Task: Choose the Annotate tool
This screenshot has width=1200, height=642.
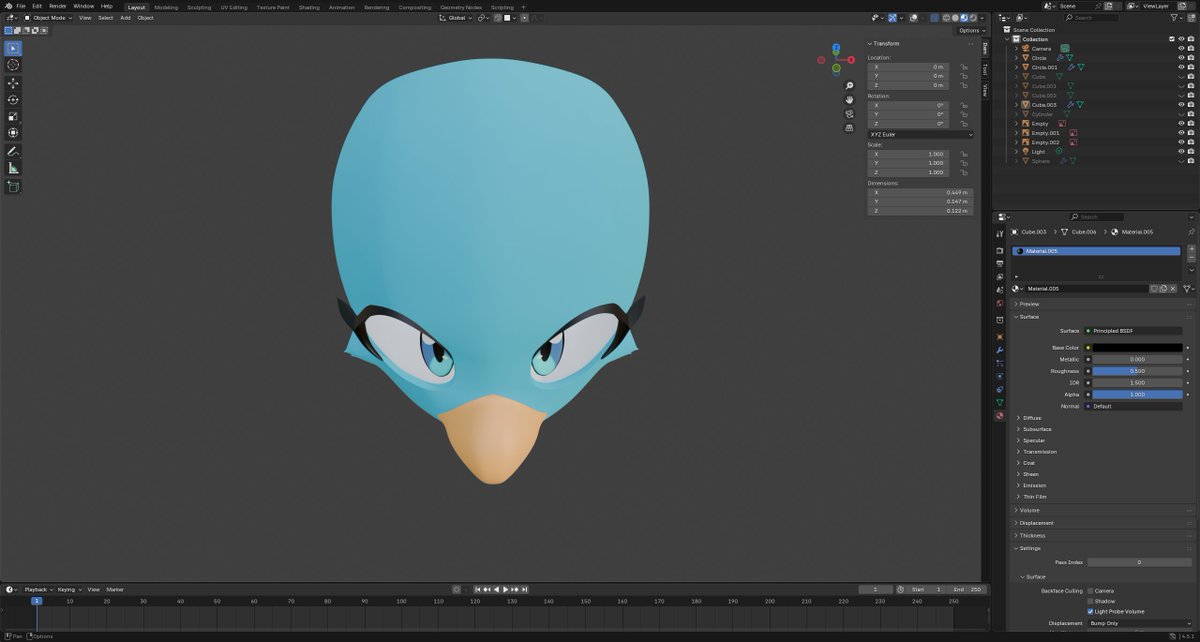Action: 13,151
